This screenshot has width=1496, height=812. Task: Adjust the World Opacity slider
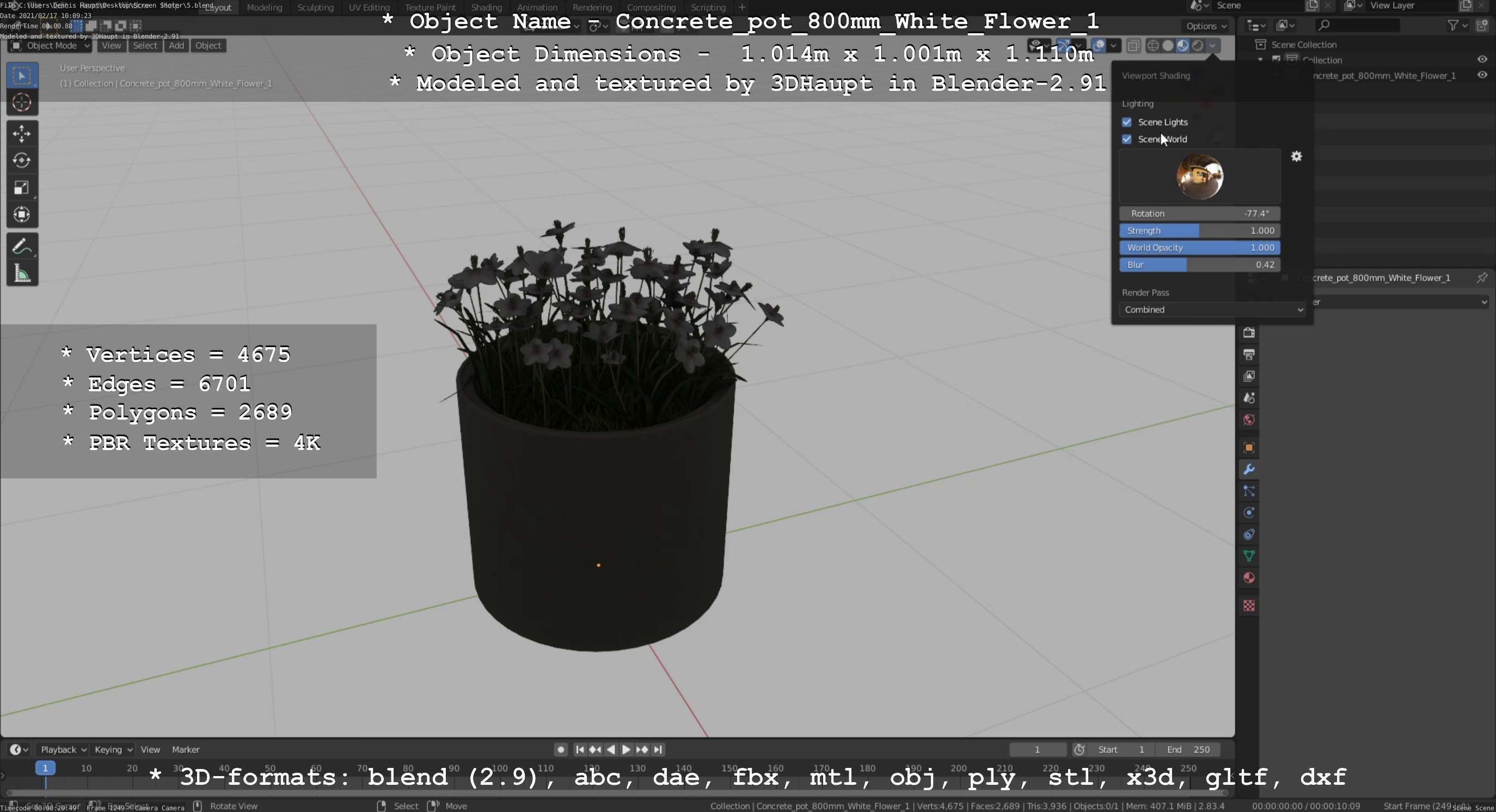tap(1200, 247)
